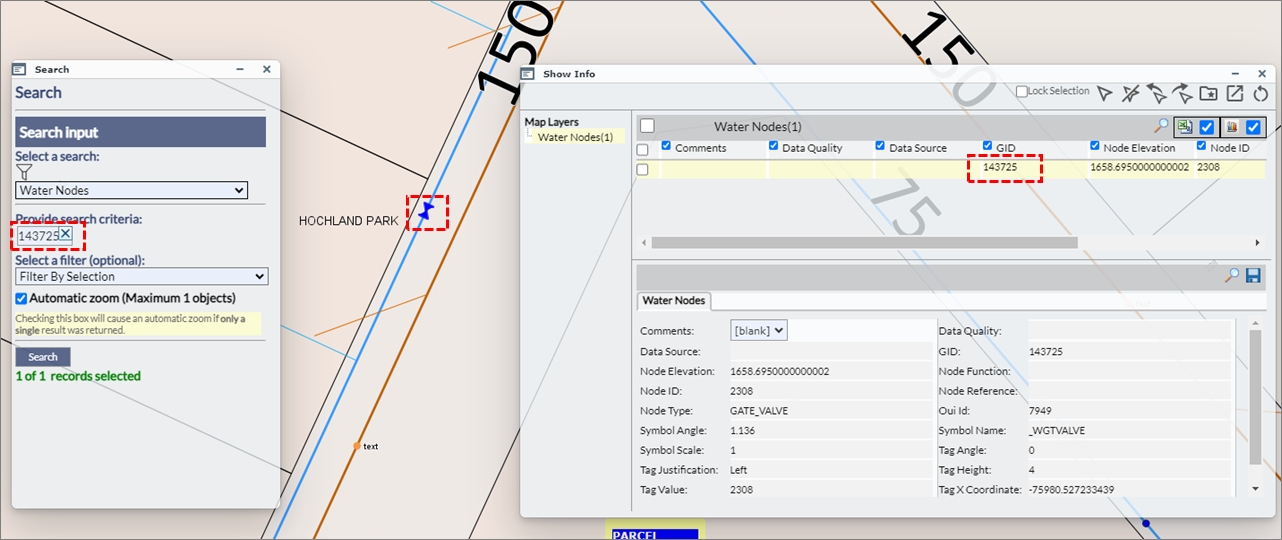Enable the Lock Selection checkbox
Image resolution: width=1282 pixels, height=540 pixels.
tap(1021, 91)
